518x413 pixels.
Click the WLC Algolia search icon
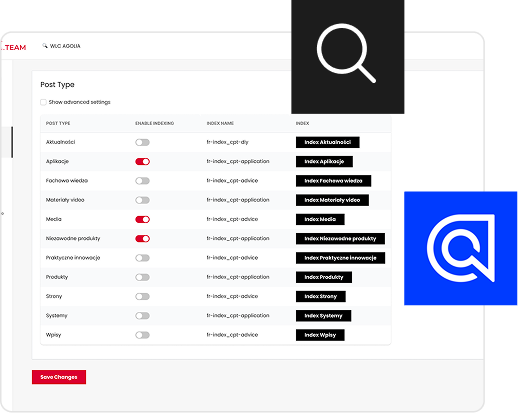[x=45, y=46]
